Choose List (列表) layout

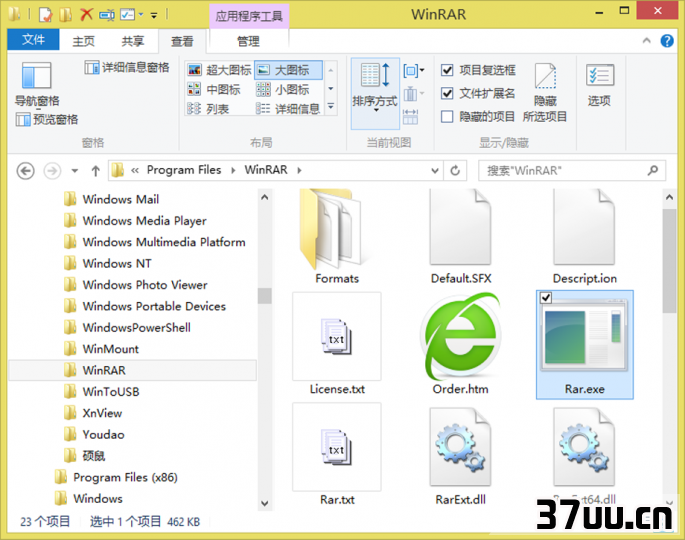(208, 108)
